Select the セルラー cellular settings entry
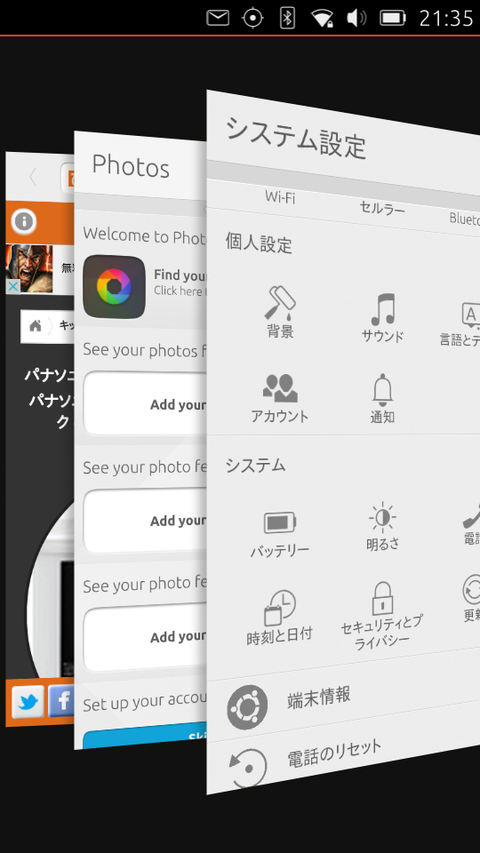The height and width of the screenshot is (853, 480). (382, 208)
